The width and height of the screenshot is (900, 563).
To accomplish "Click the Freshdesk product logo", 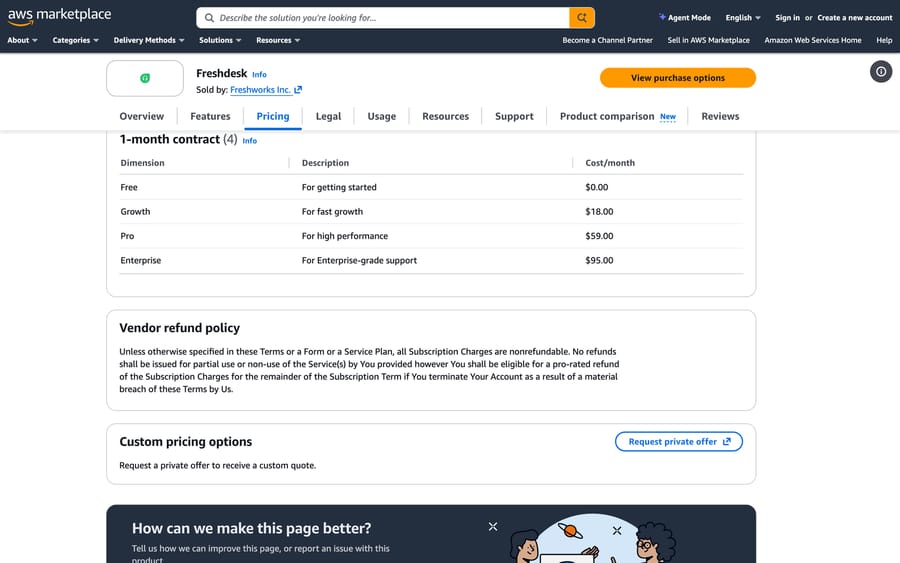I will point(145,78).
